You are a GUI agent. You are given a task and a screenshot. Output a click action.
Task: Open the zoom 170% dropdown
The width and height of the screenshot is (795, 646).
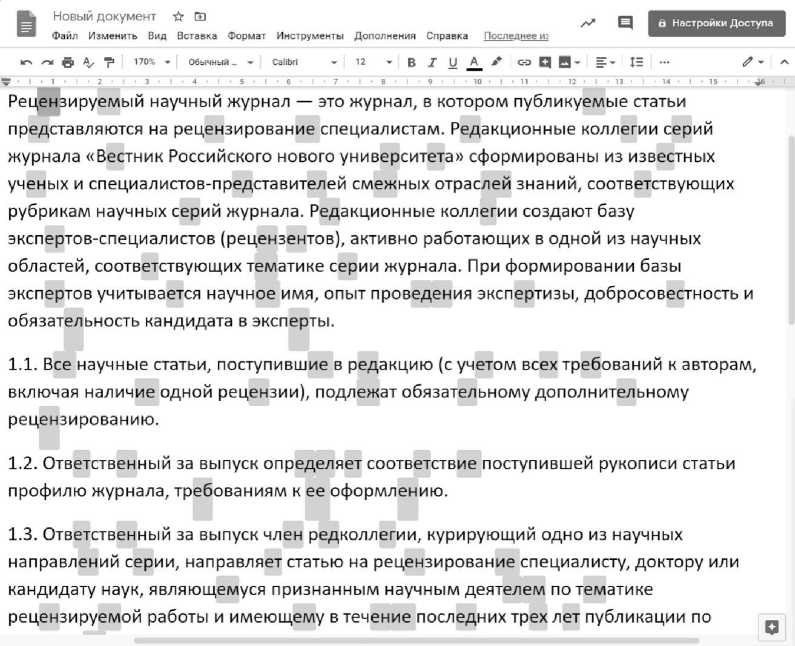151,62
